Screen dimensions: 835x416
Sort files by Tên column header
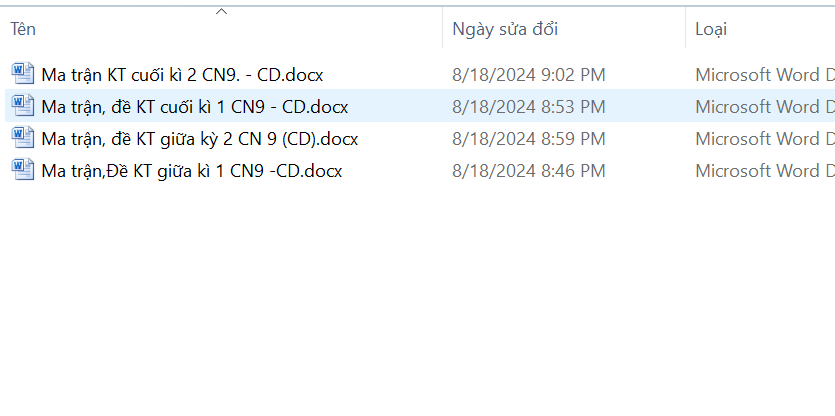(x=23, y=29)
